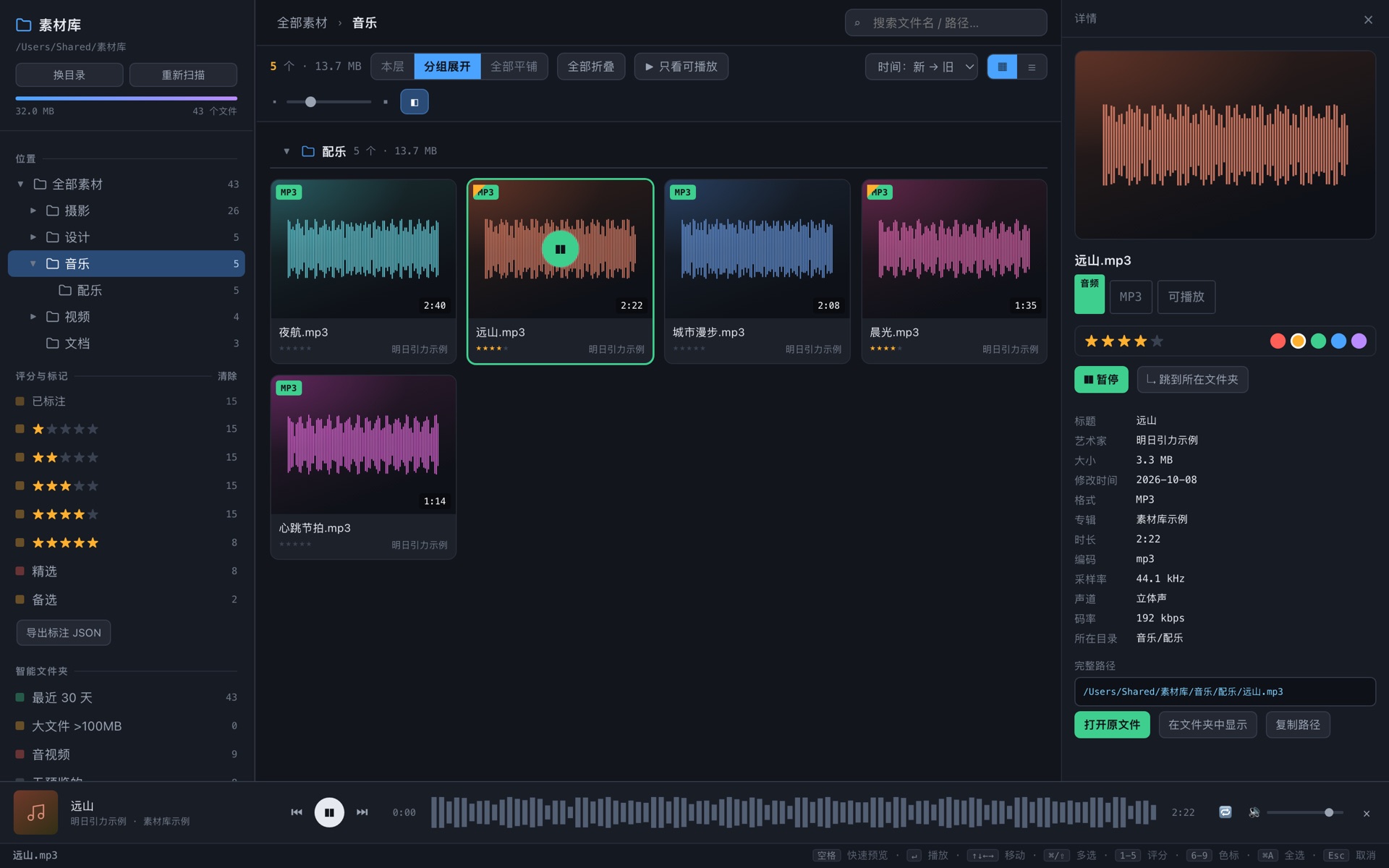1389x868 pixels.
Task: Click small thumbnail size icon left of slider
Action: coord(274,102)
